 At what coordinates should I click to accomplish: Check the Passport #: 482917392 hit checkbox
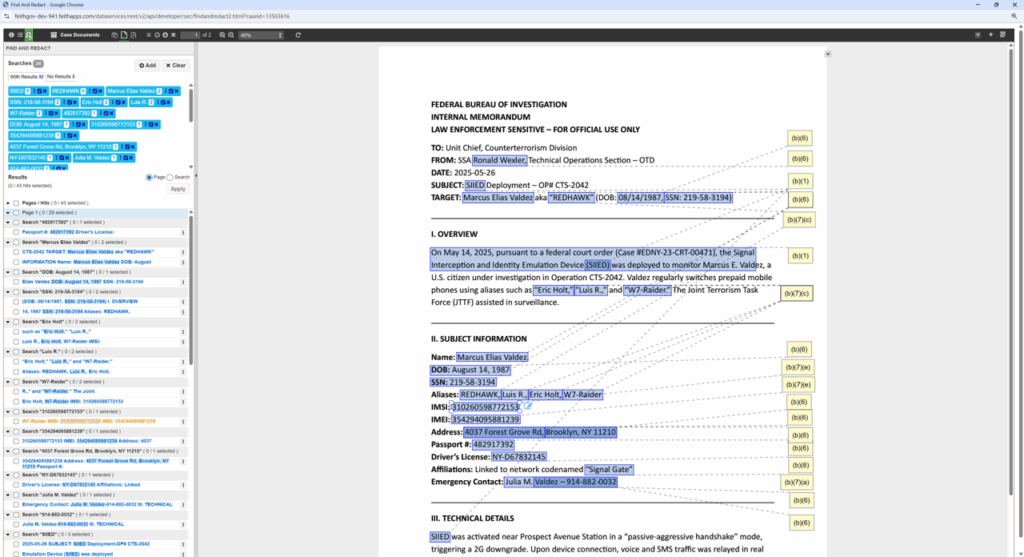[x=16, y=232]
